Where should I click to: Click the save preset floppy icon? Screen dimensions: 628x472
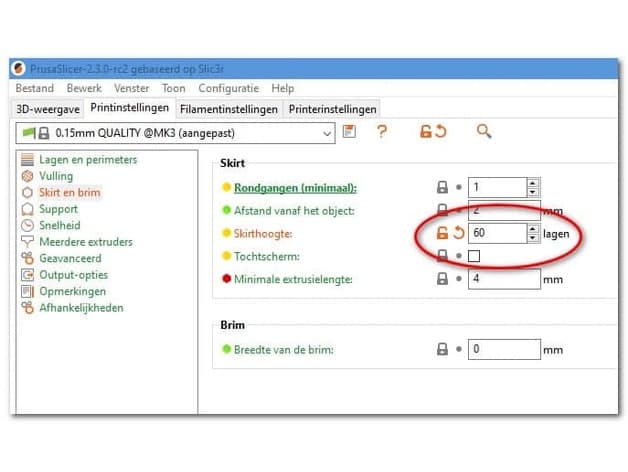pyautogui.click(x=349, y=131)
